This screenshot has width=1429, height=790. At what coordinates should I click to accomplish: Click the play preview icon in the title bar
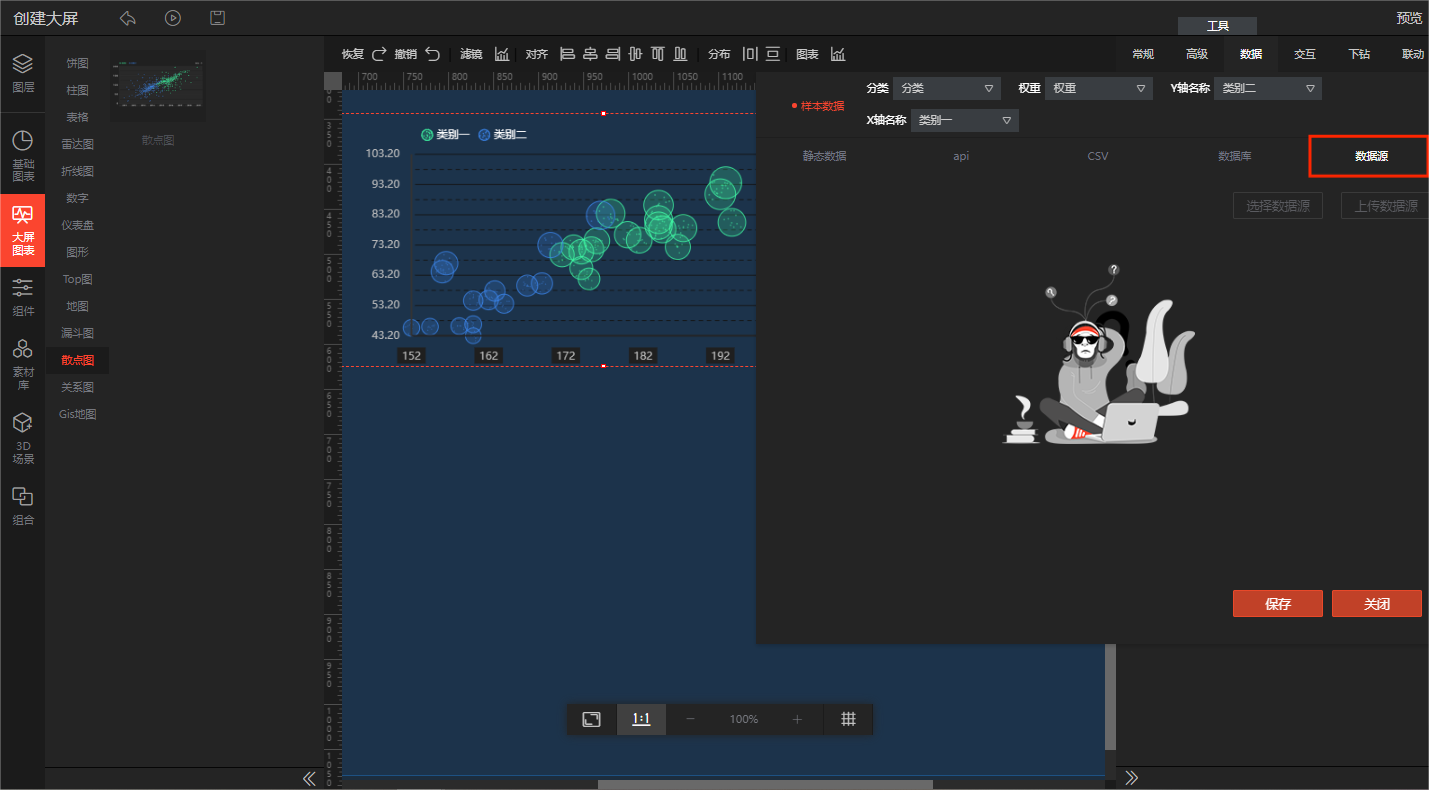click(x=173, y=18)
